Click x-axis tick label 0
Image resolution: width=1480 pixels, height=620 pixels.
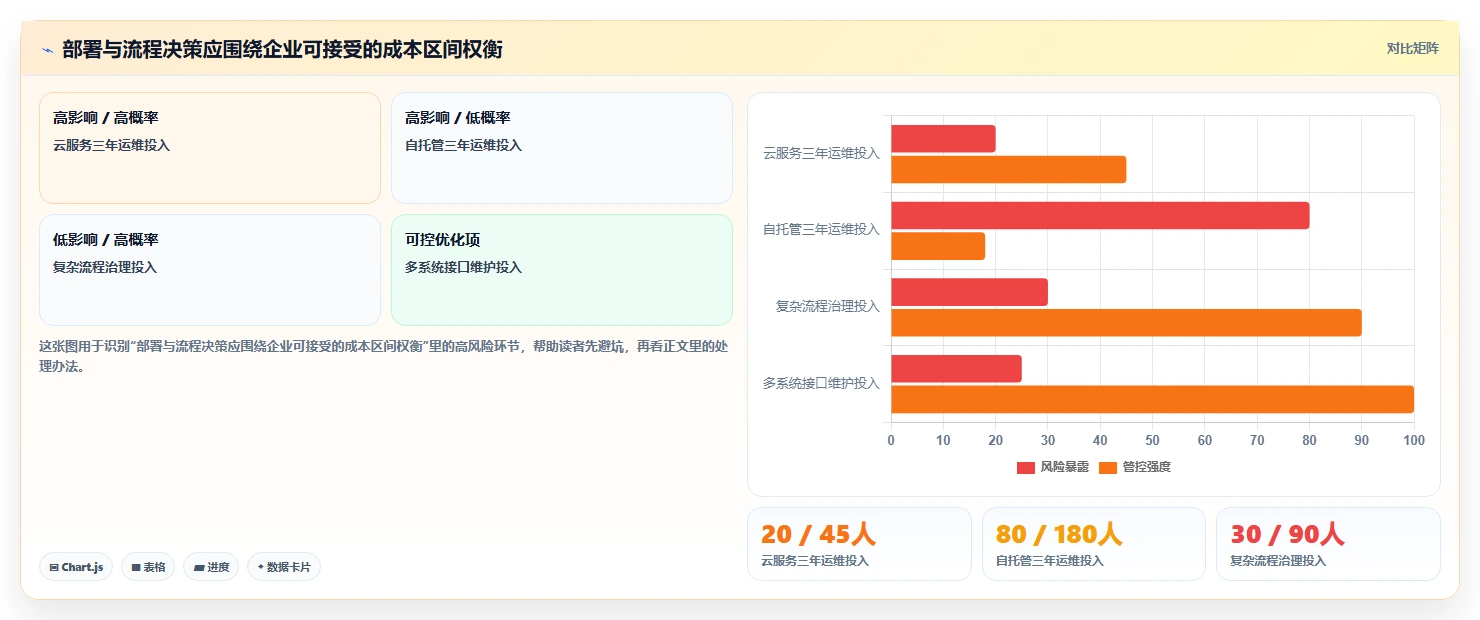pyautogui.click(x=891, y=440)
